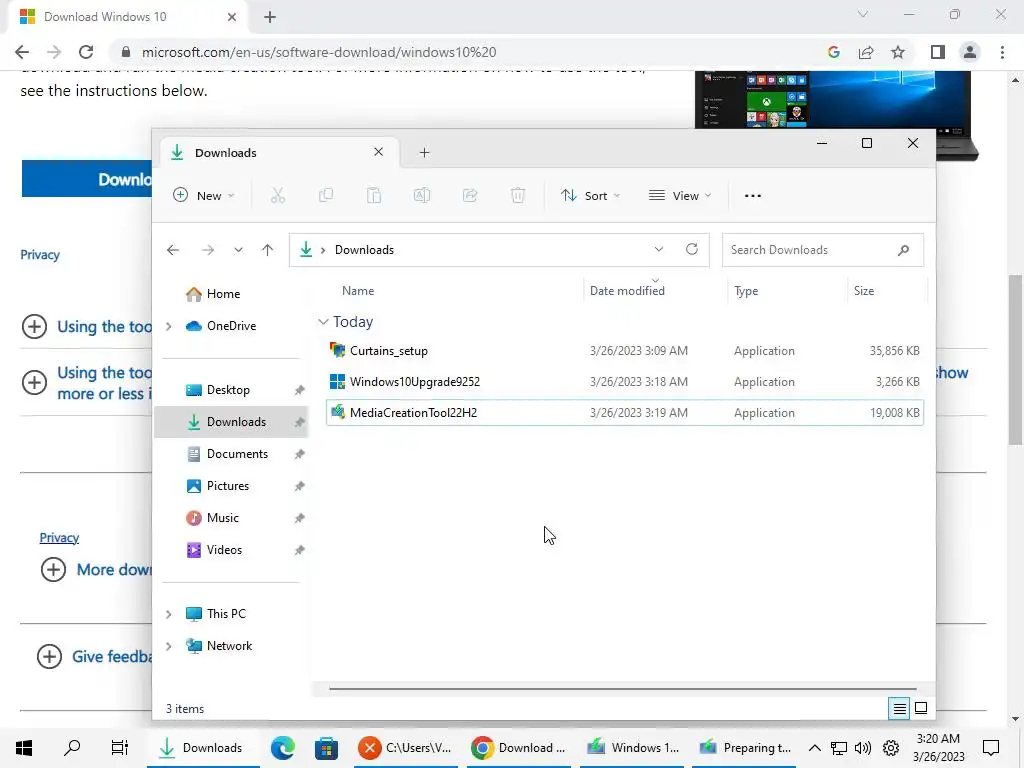Open the View dropdown
1024x768 pixels.
pos(680,195)
